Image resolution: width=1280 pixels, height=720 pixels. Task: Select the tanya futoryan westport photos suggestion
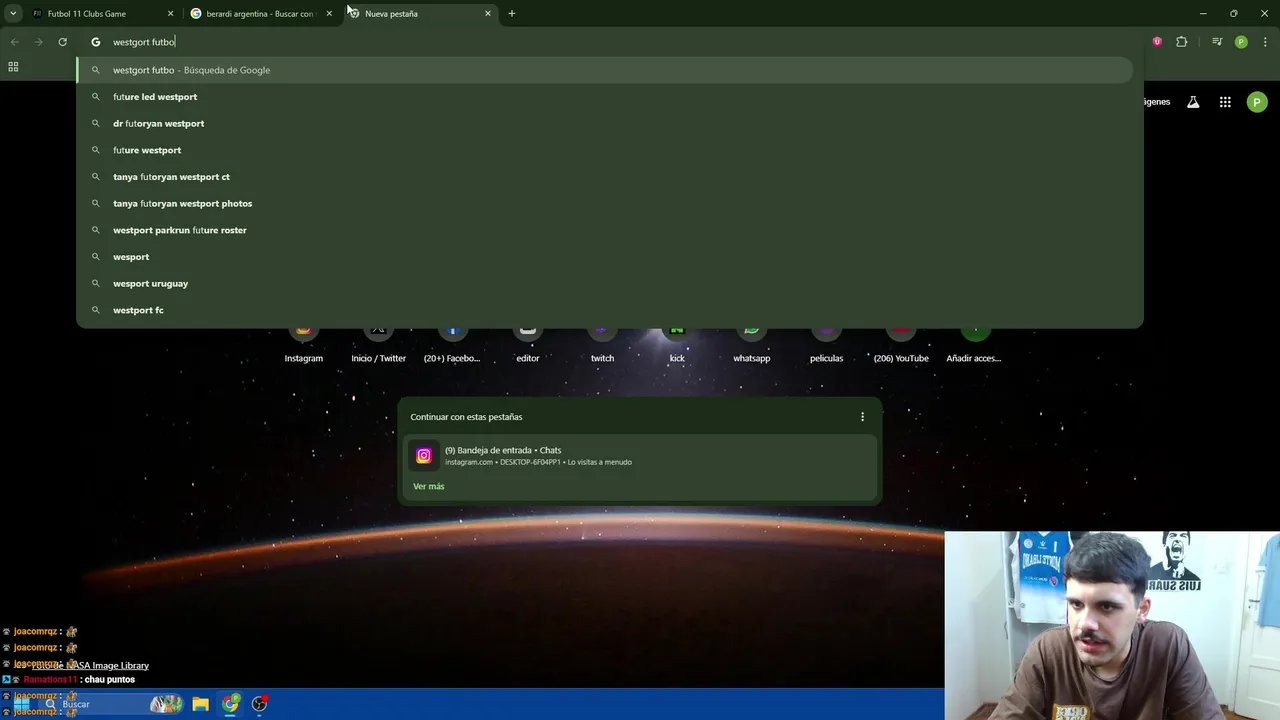point(605,204)
